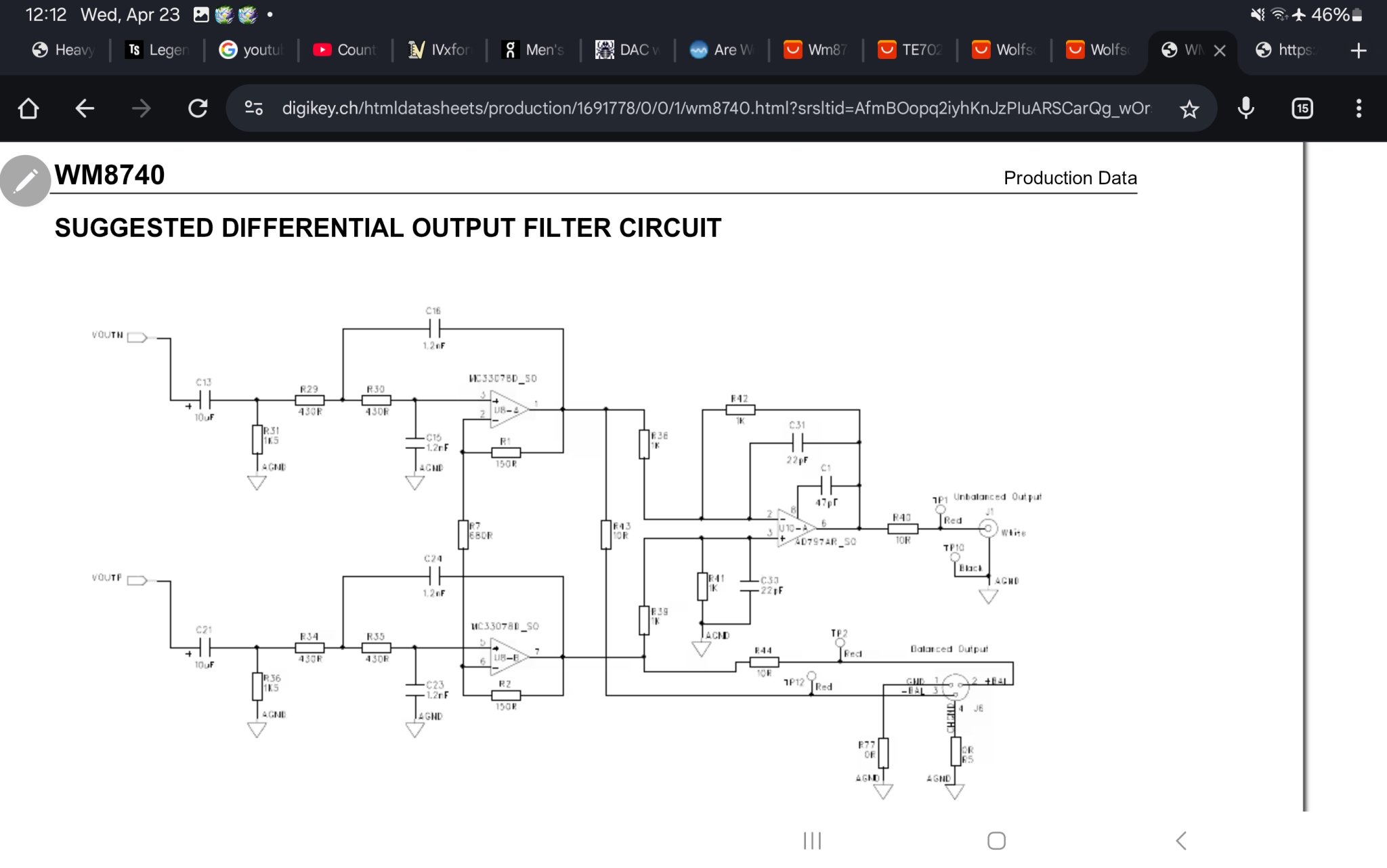Tap the pencil edit floating button
This screenshot has width=1387, height=868.
point(25,181)
